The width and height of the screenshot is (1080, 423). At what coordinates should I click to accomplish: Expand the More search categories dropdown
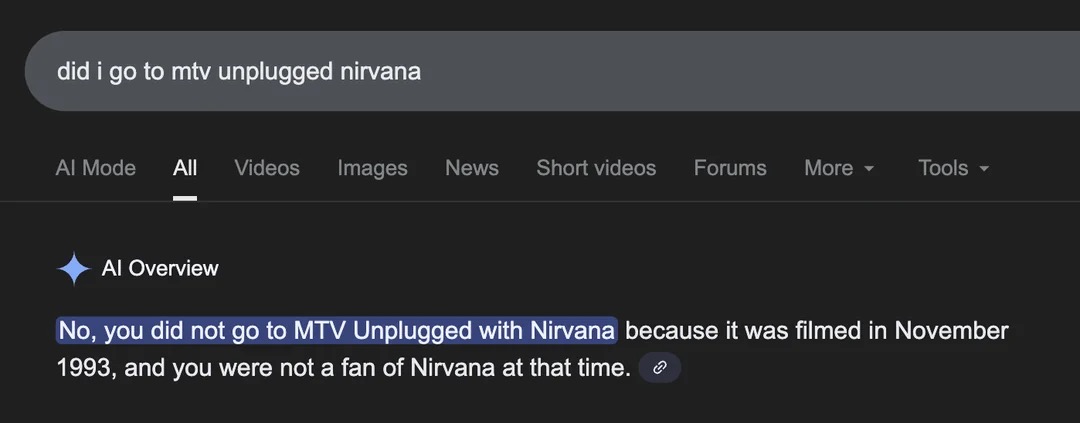[x=840, y=168]
